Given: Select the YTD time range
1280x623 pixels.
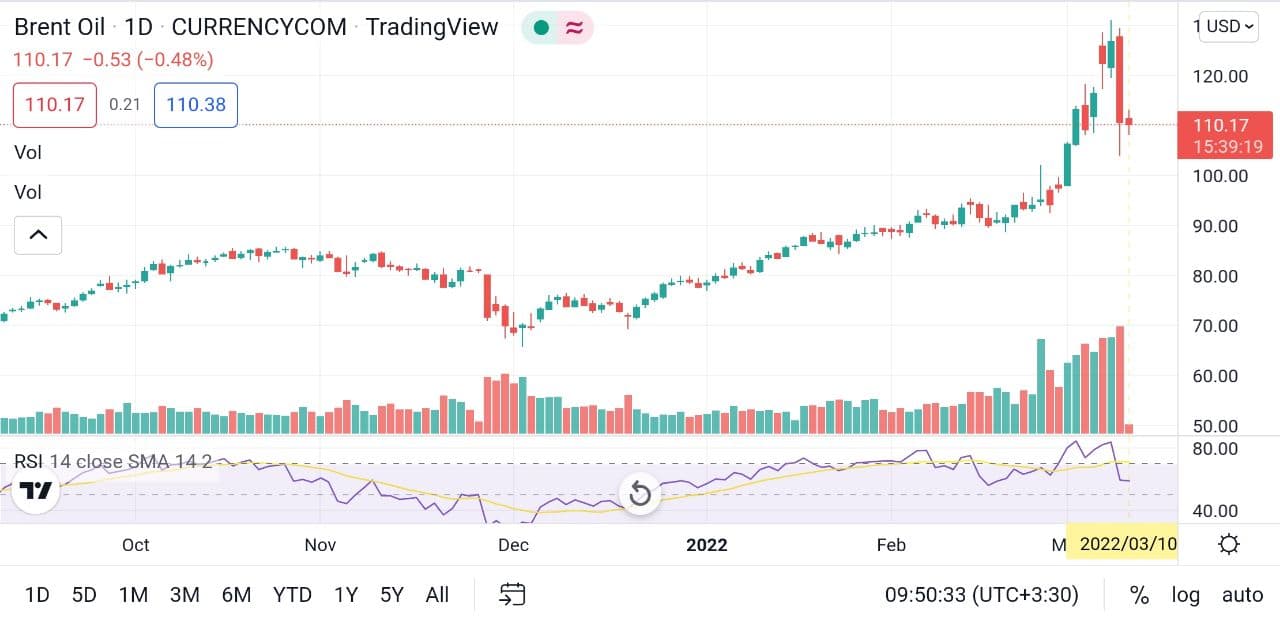Looking at the screenshot, I should point(292,595).
